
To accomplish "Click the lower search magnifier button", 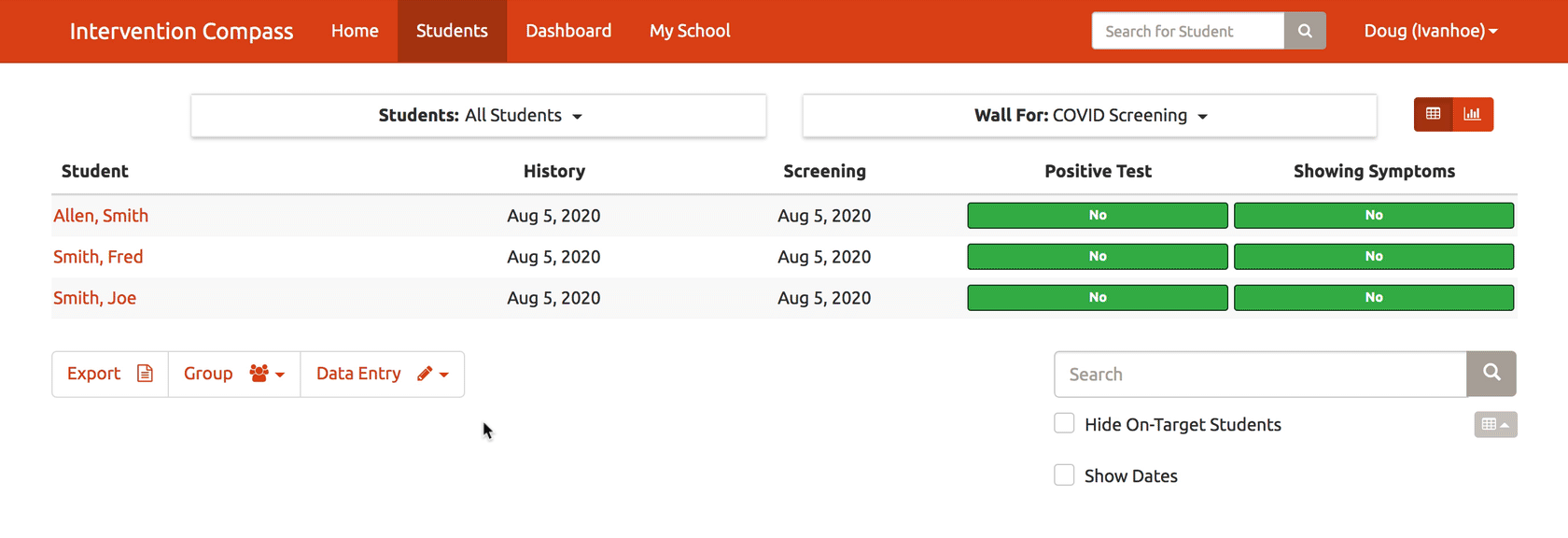I will point(1491,374).
